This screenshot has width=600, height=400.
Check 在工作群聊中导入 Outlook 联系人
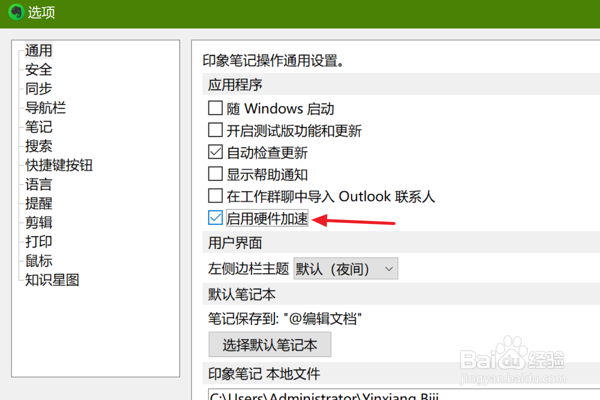[x=215, y=196]
